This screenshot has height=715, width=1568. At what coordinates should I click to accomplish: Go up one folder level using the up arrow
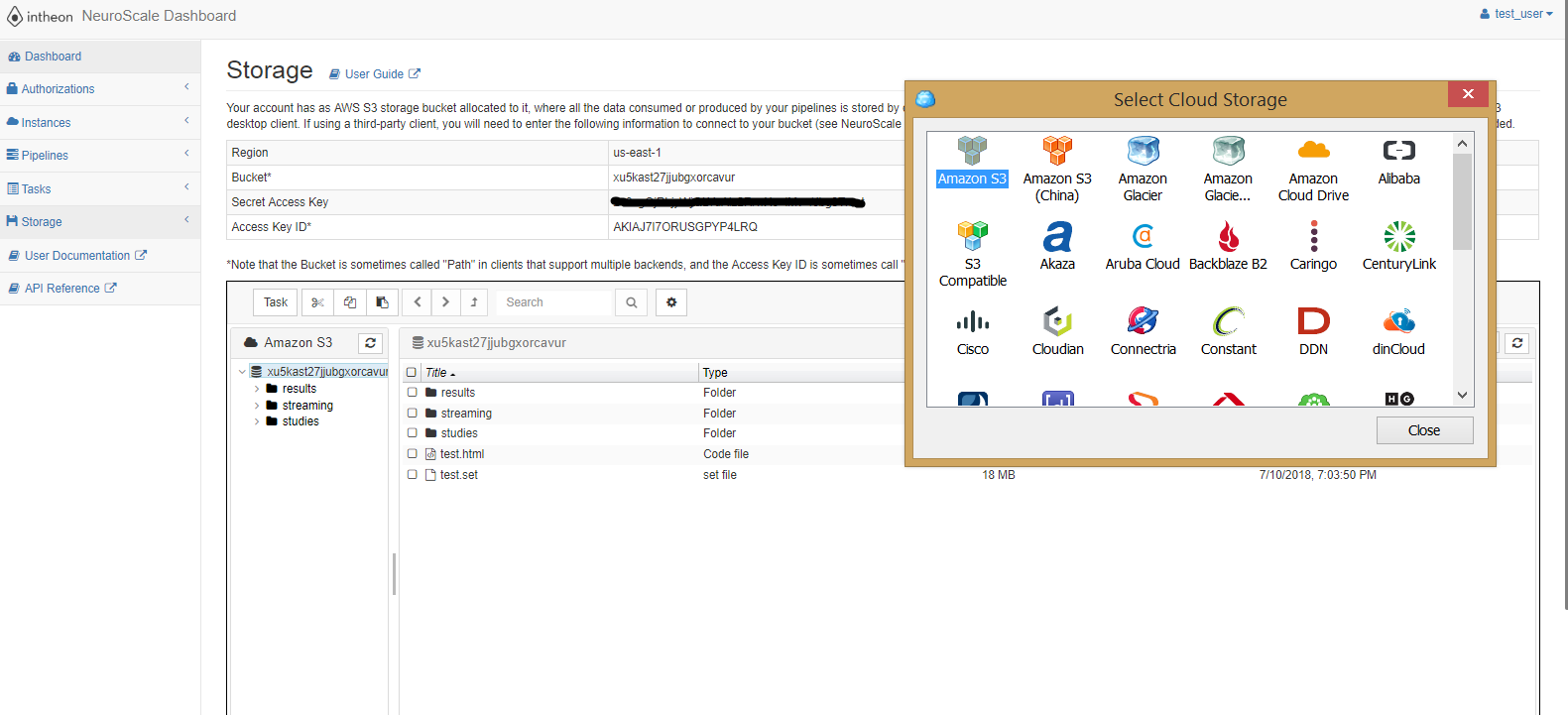click(474, 302)
